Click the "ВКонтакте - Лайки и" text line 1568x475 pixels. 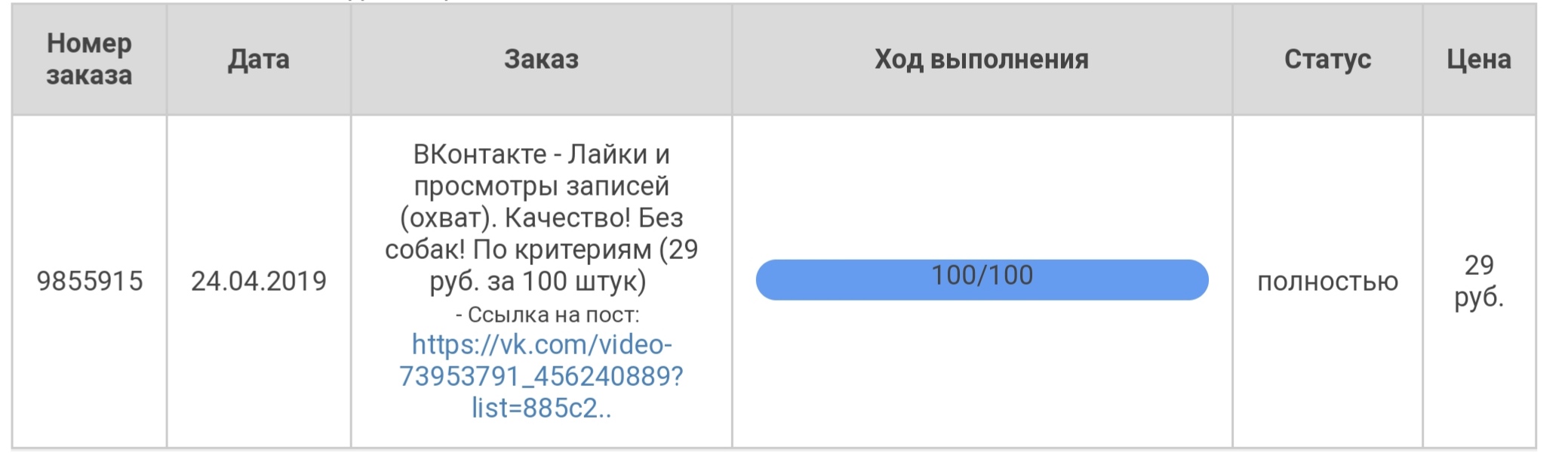[x=541, y=154]
